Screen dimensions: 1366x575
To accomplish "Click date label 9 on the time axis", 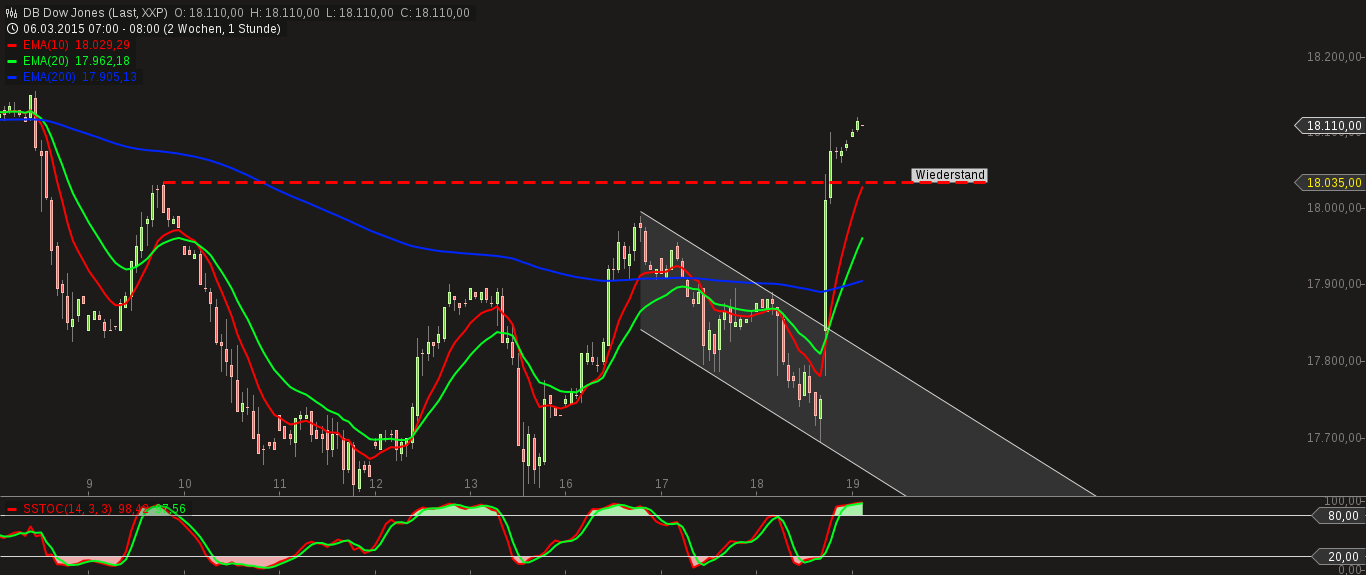I will click(89, 484).
